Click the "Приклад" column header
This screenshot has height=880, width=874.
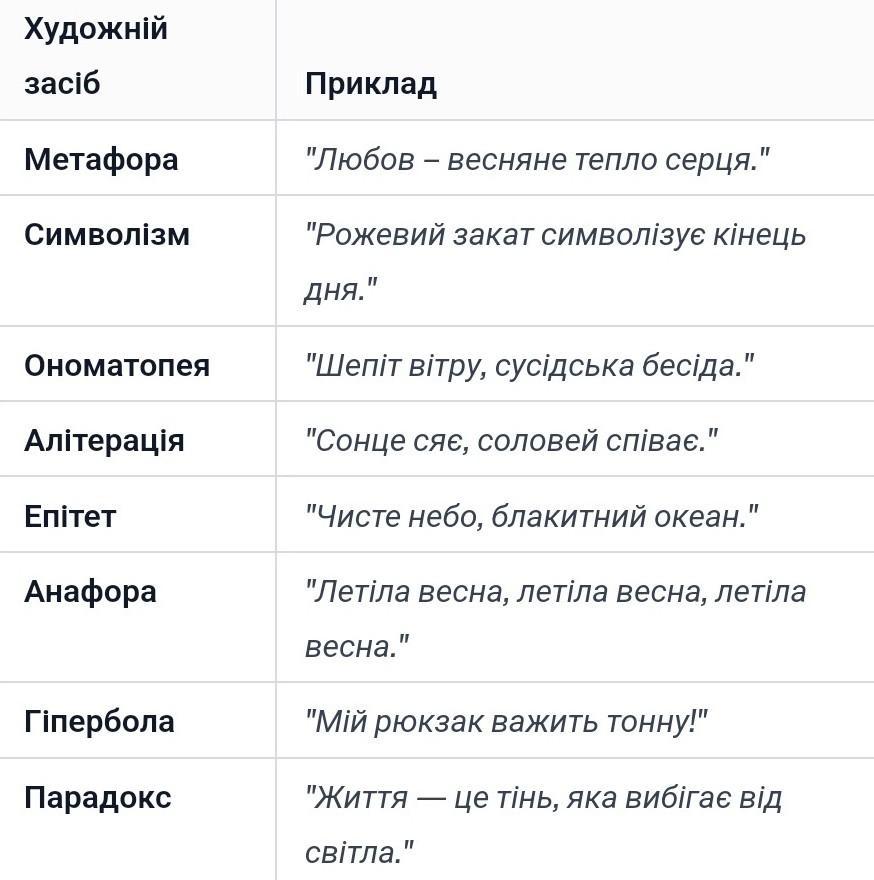[371, 84]
